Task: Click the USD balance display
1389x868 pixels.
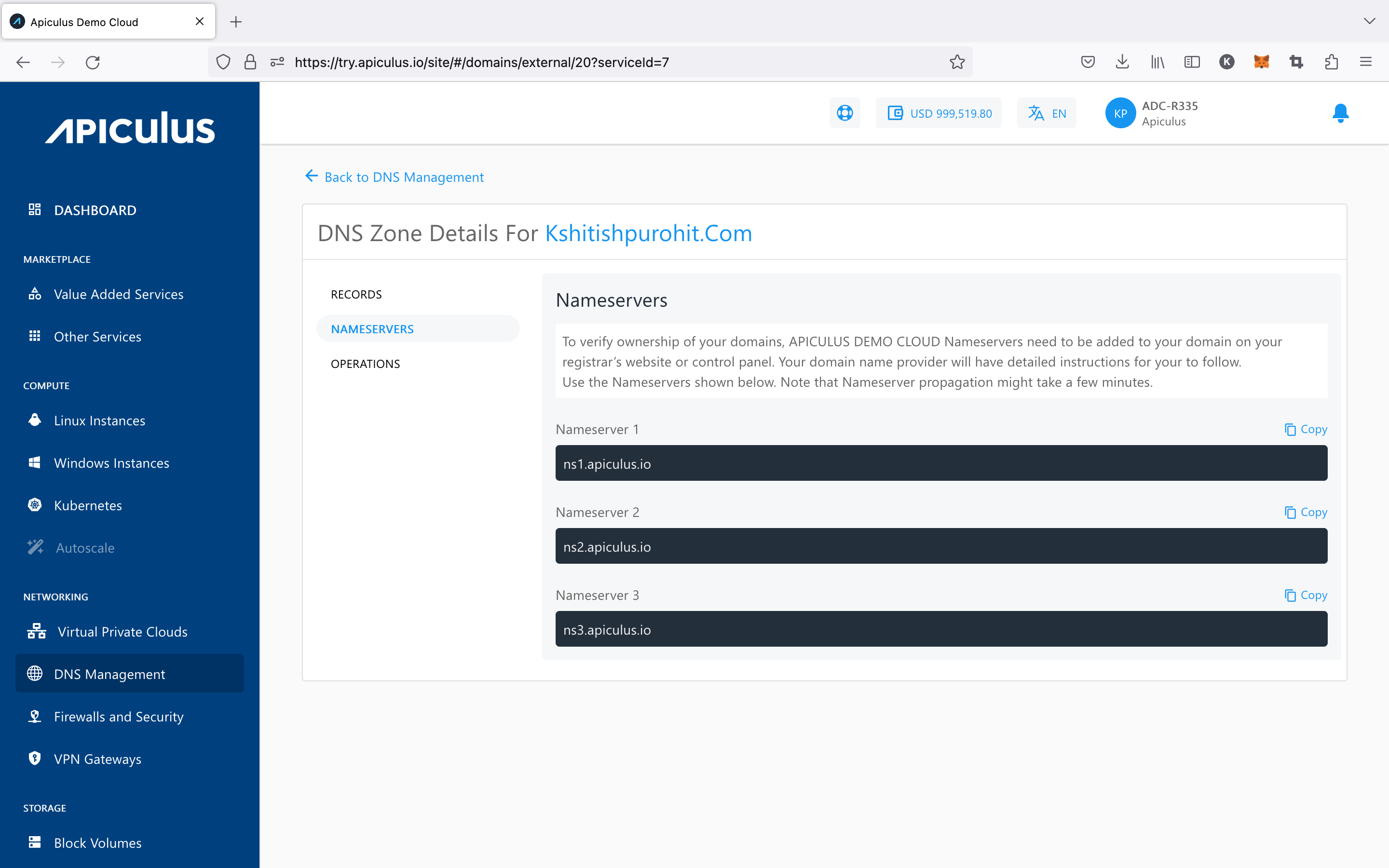Action: (940, 113)
